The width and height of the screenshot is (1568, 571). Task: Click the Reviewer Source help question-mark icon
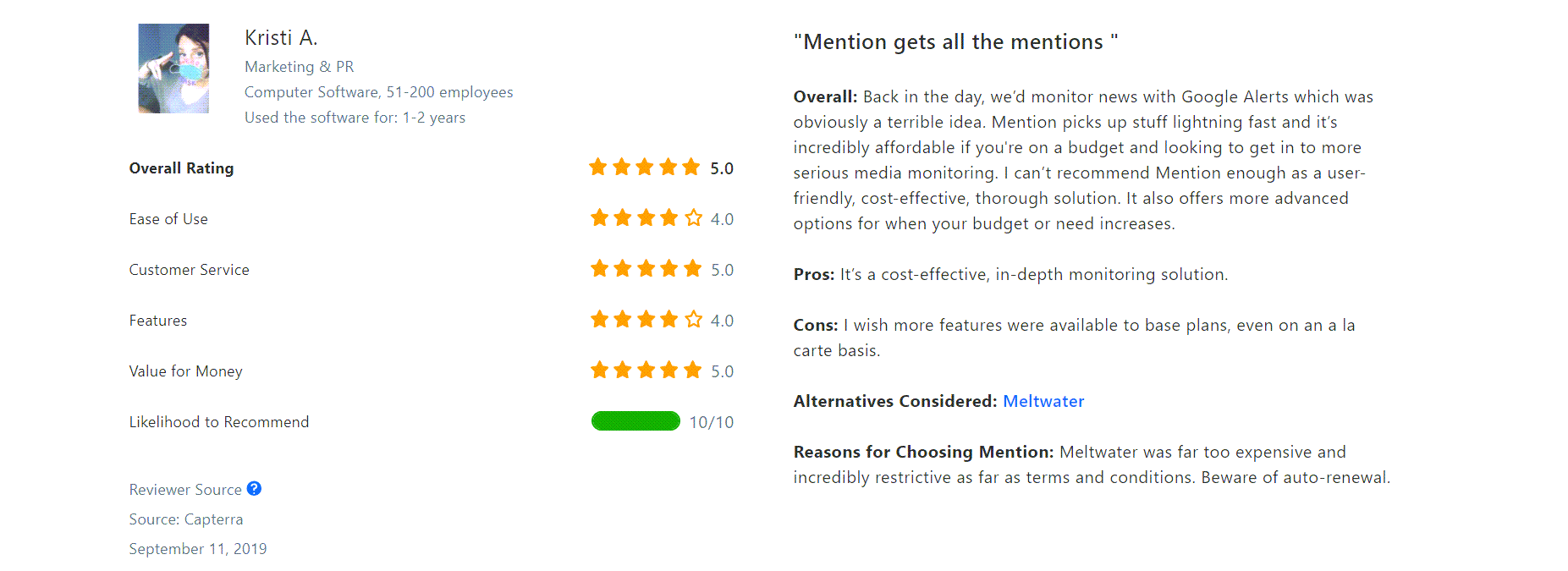point(254,488)
